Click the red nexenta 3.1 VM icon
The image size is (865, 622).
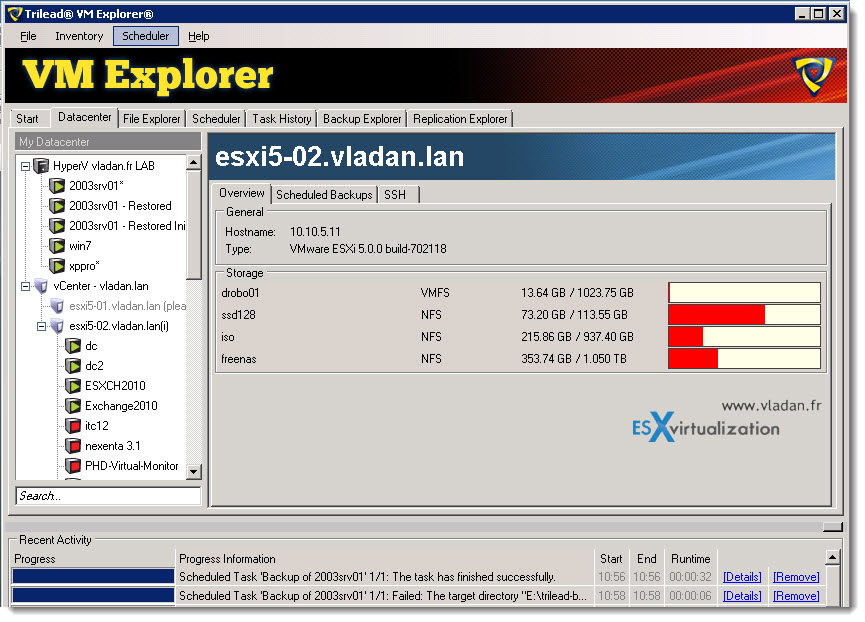point(73,446)
